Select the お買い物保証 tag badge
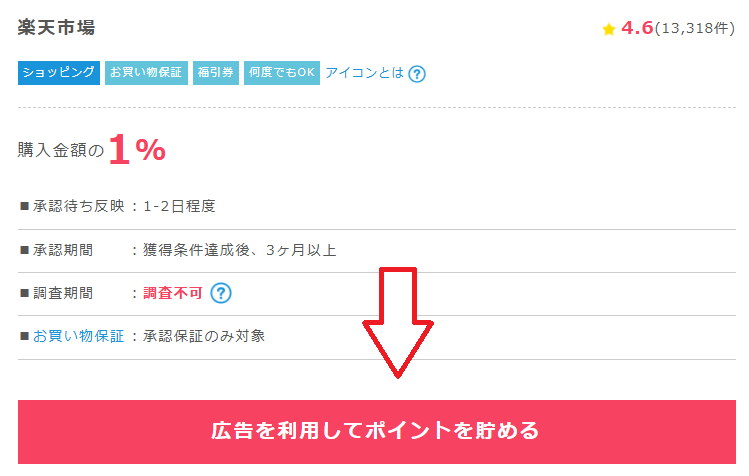This screenshot has height=476, width=749. pyautogui.click(x=146, y=73)
